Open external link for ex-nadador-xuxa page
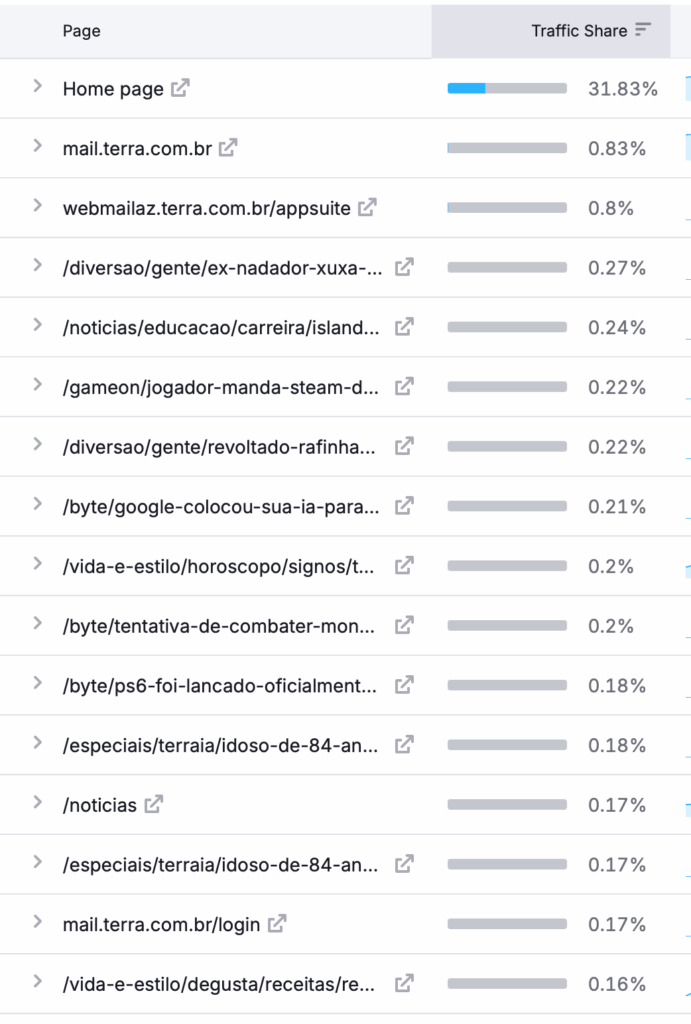 click(x=404, y=267)
